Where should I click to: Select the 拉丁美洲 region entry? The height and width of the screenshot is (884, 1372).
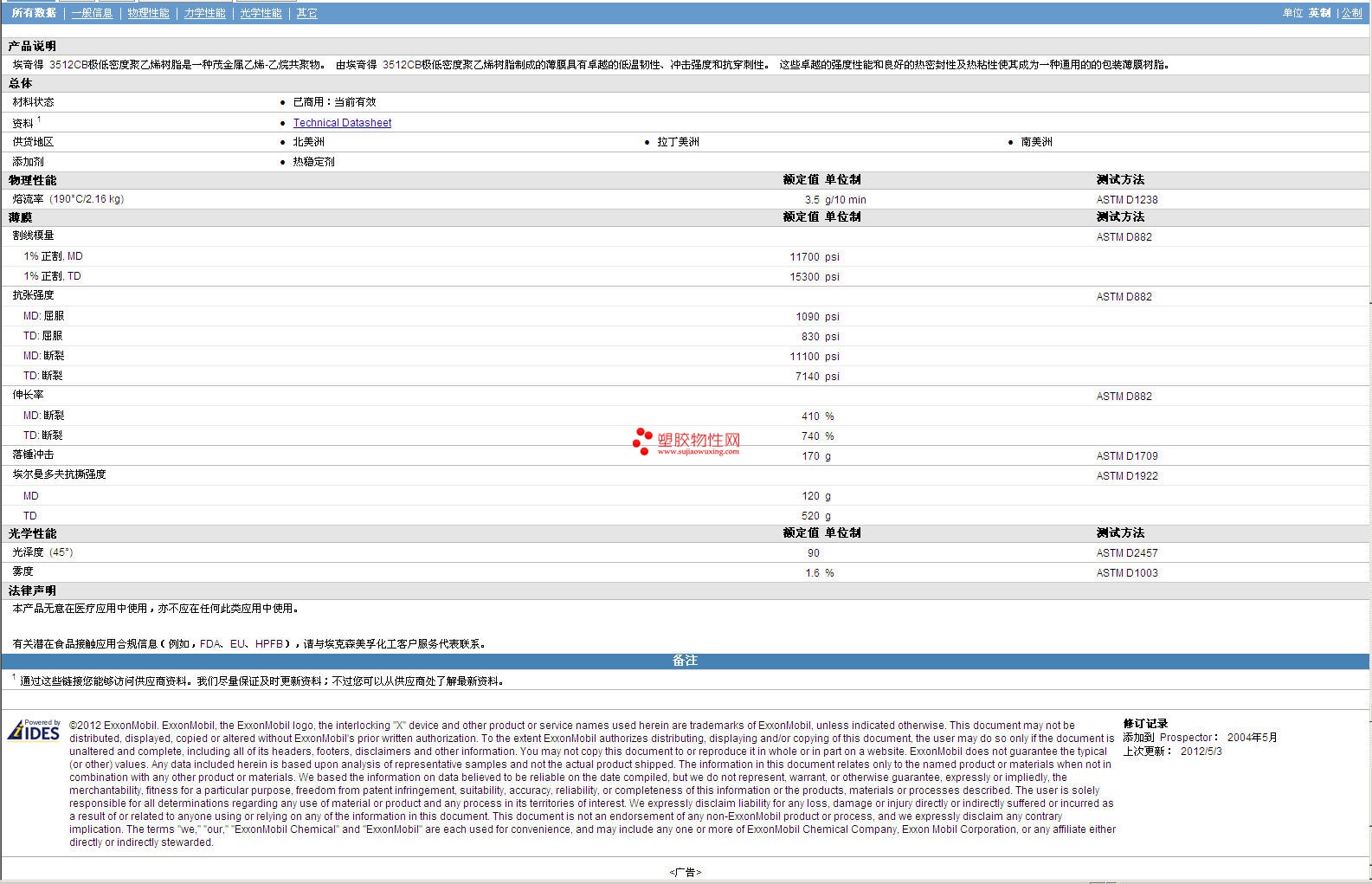click(x=678, y=142)
